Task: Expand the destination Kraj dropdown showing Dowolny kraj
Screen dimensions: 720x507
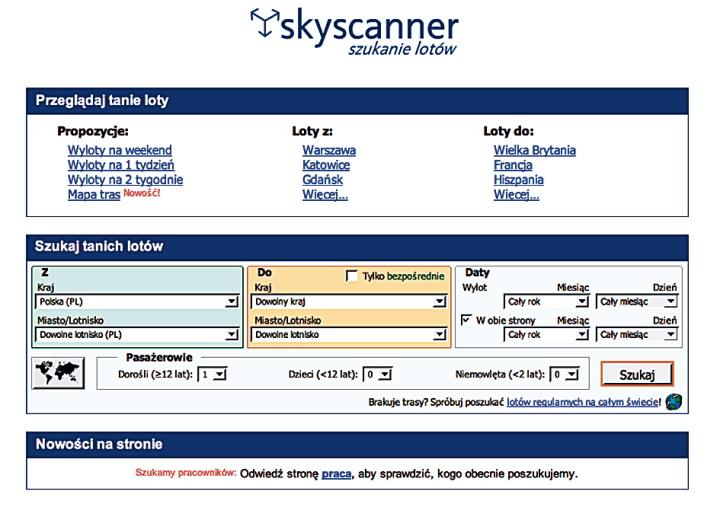Action: click(x=348, y=301)
